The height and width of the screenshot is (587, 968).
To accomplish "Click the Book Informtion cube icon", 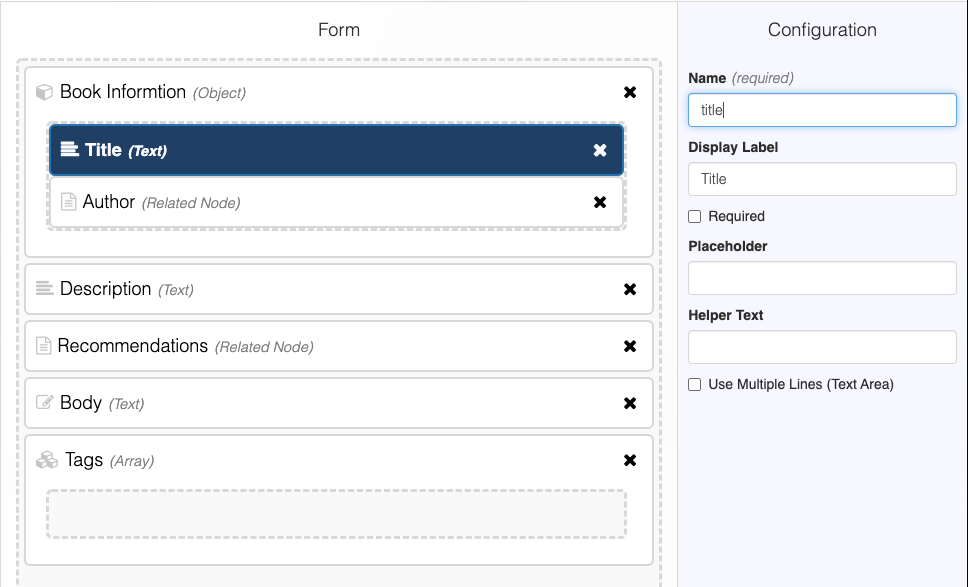I will click(x=44, y=92).
